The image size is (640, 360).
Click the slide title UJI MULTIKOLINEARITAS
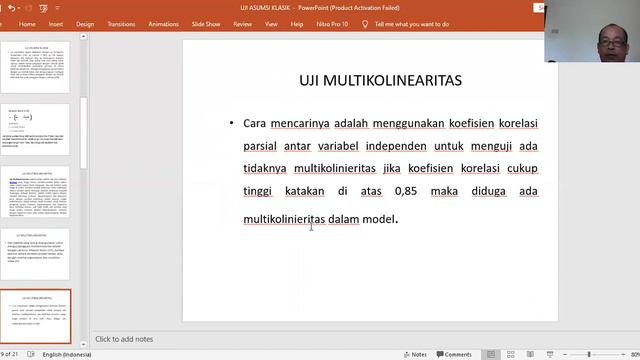point(380,80)
